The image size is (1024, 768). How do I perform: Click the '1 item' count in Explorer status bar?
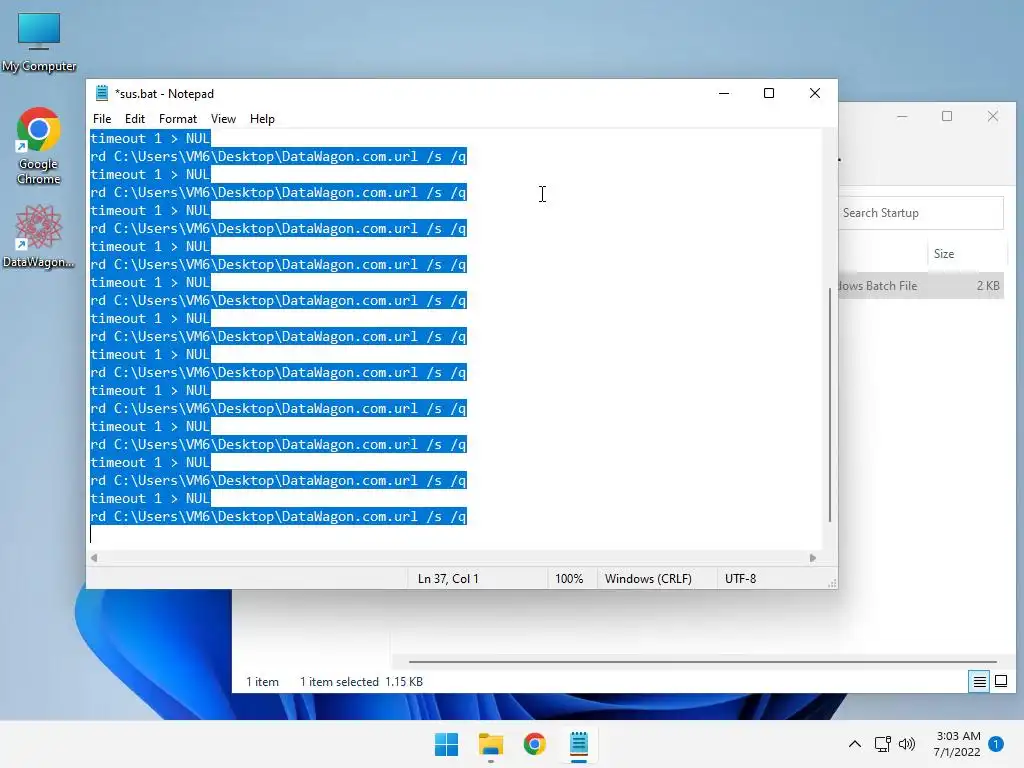pyautogui.click(x=263, y=682)
